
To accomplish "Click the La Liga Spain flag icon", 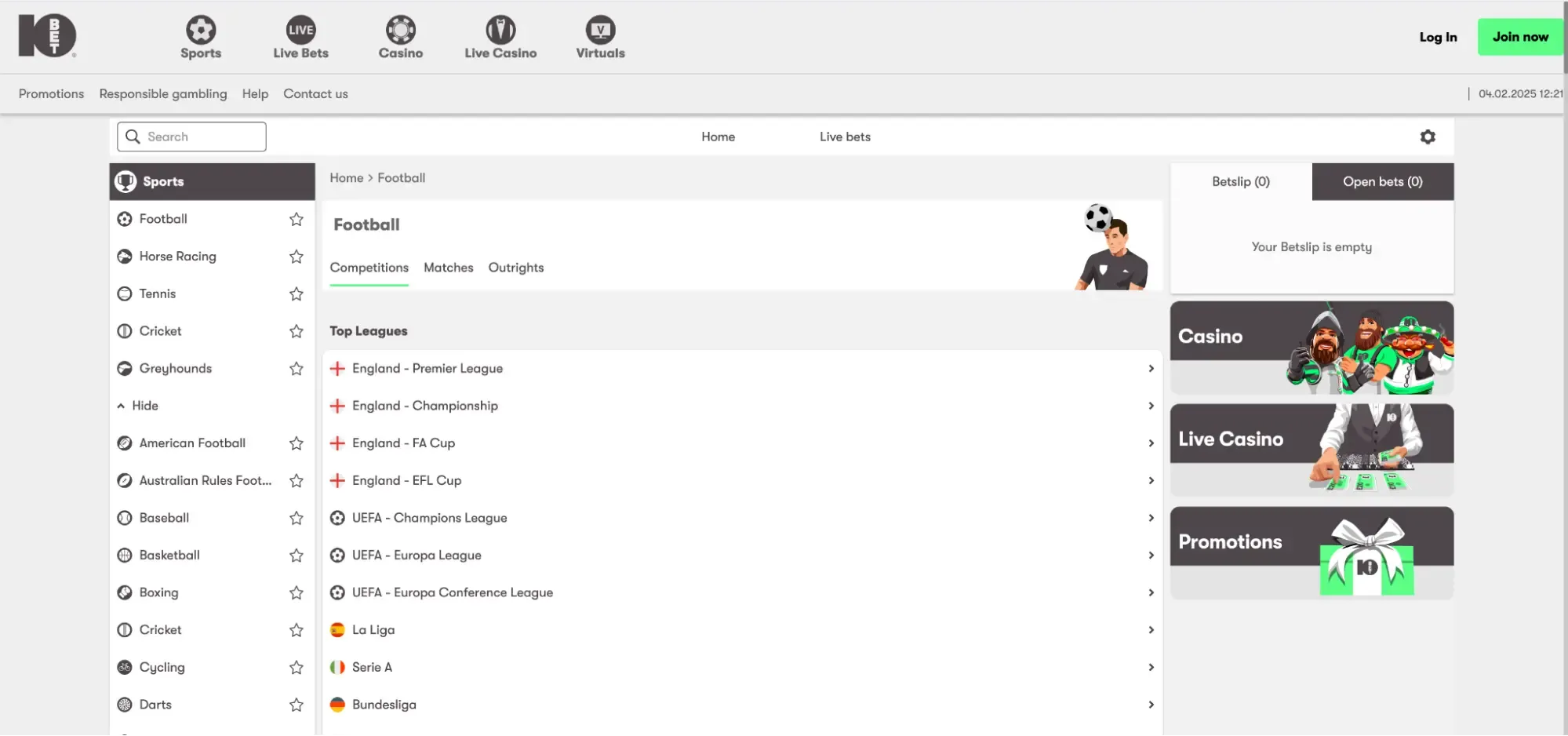I will 337,630.
